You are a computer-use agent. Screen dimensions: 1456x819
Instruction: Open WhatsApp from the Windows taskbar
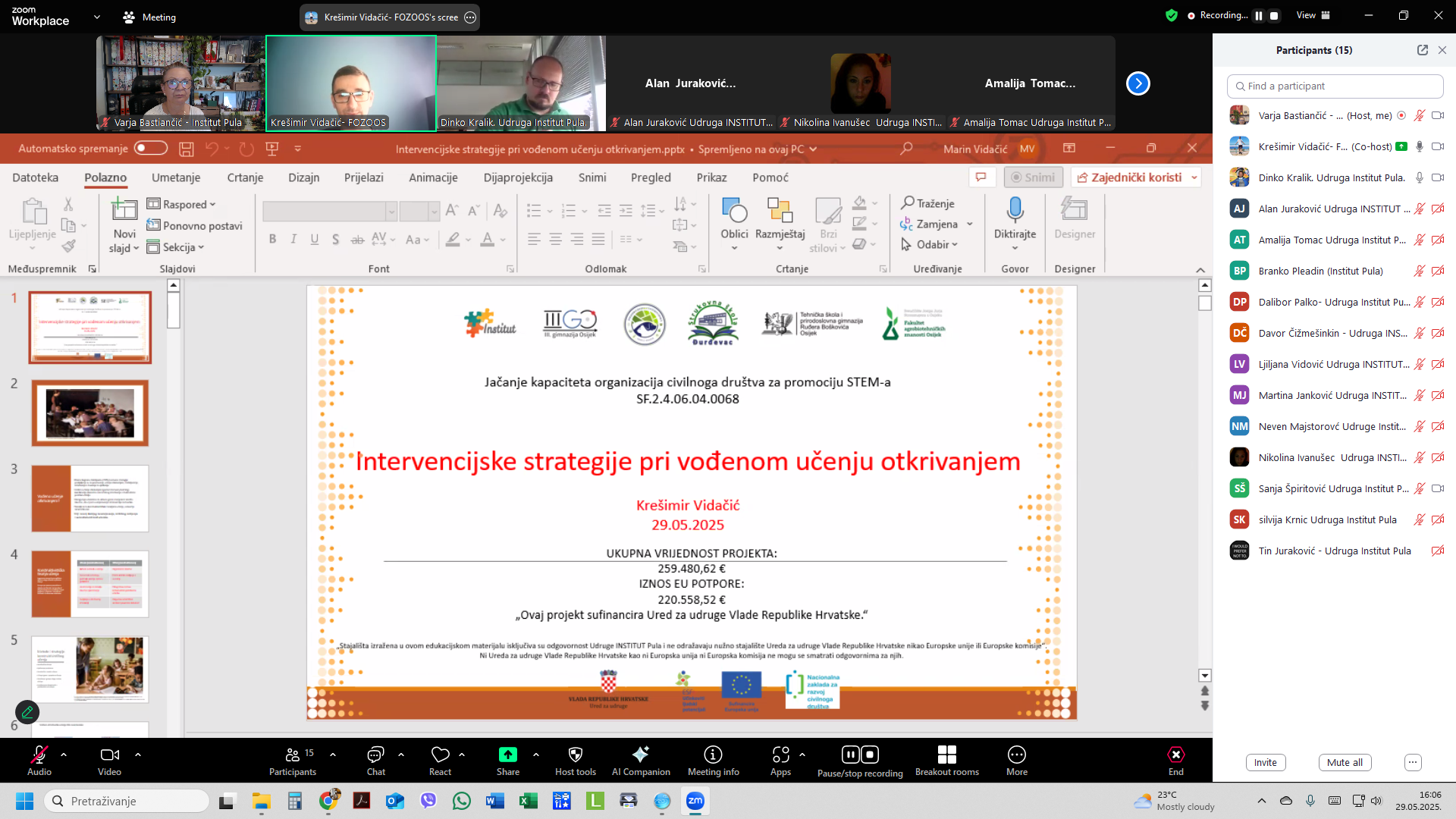point(461,801)
